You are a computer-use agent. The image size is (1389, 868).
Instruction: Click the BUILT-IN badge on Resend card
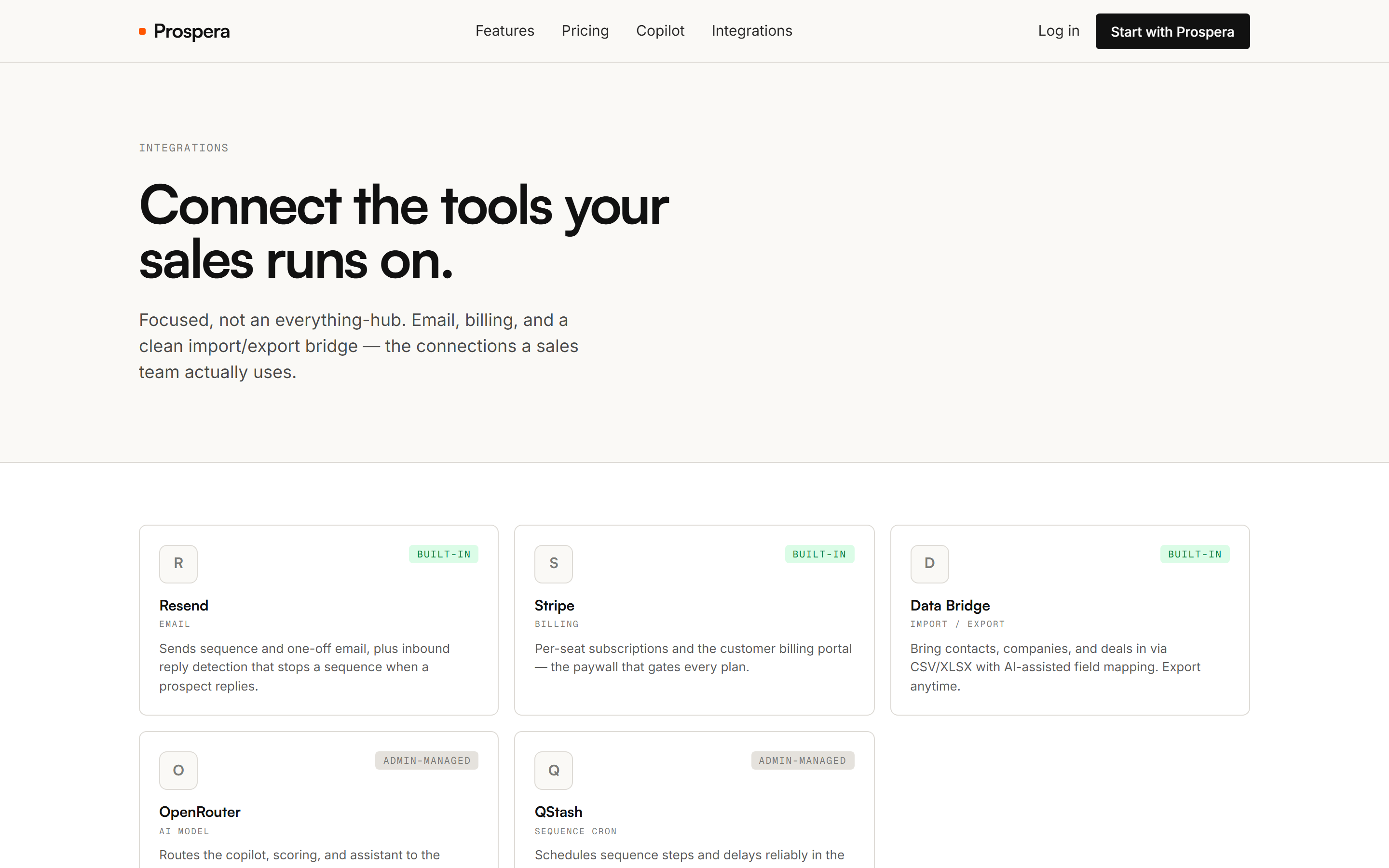click(x=444, y=554)
